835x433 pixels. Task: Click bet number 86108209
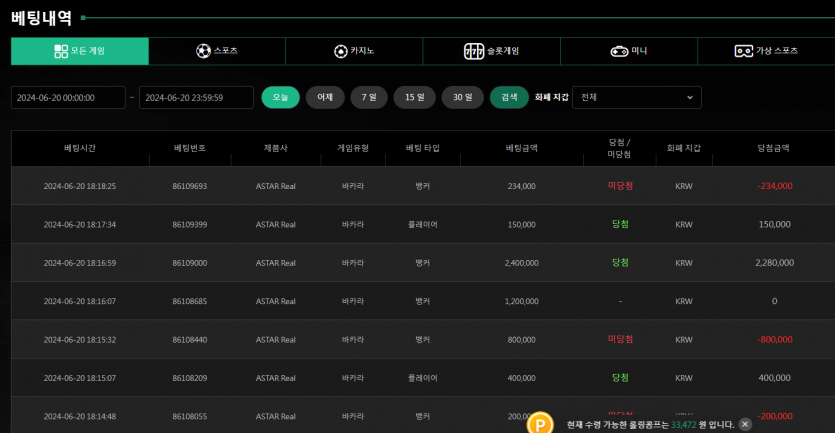[190, 378]
